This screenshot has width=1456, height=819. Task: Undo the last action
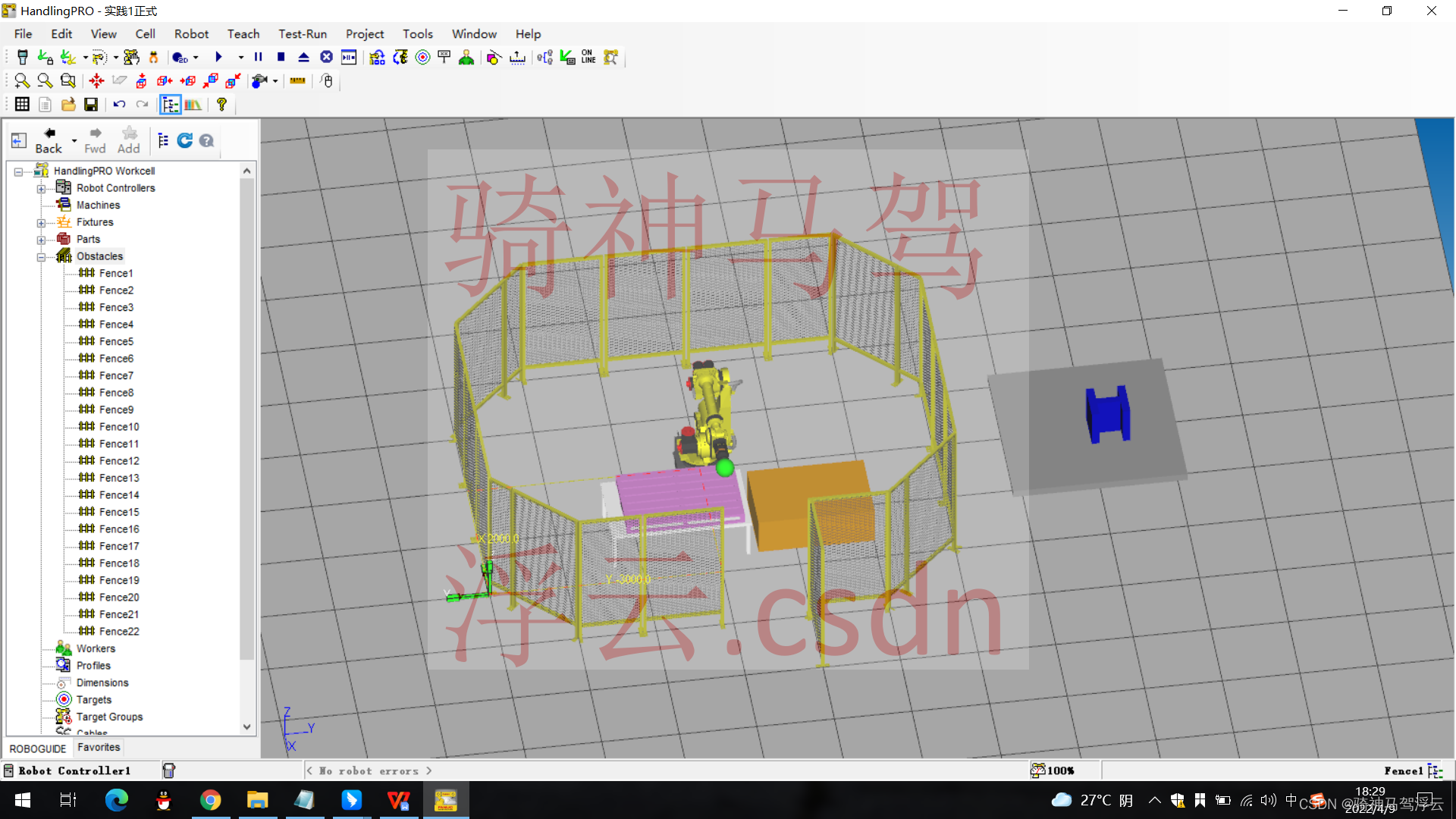(x=119, y=105)
